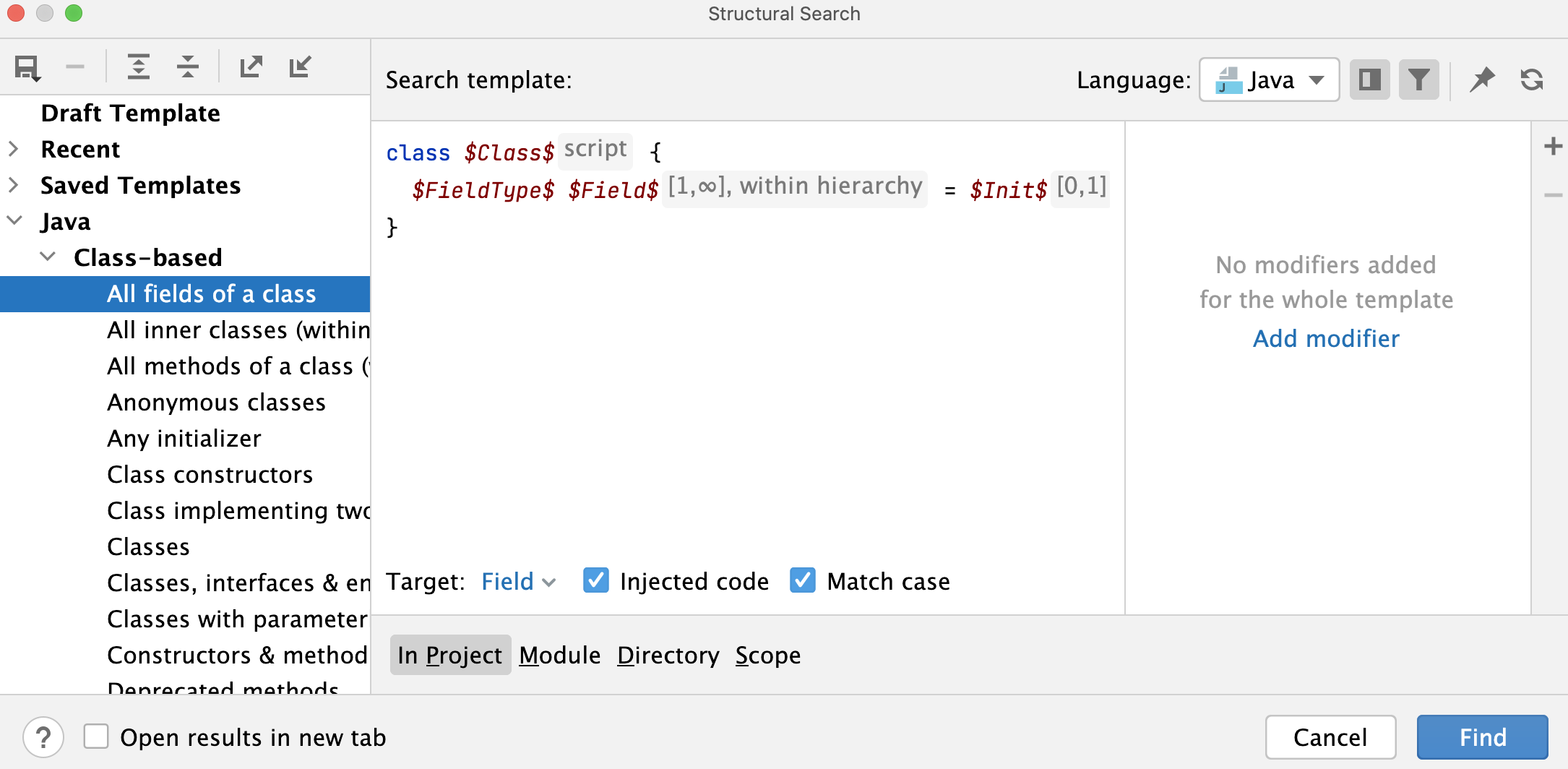Screen dimensions: 1568x769
Task: Select the Anonymous classes template
Action: coord(216,402)
